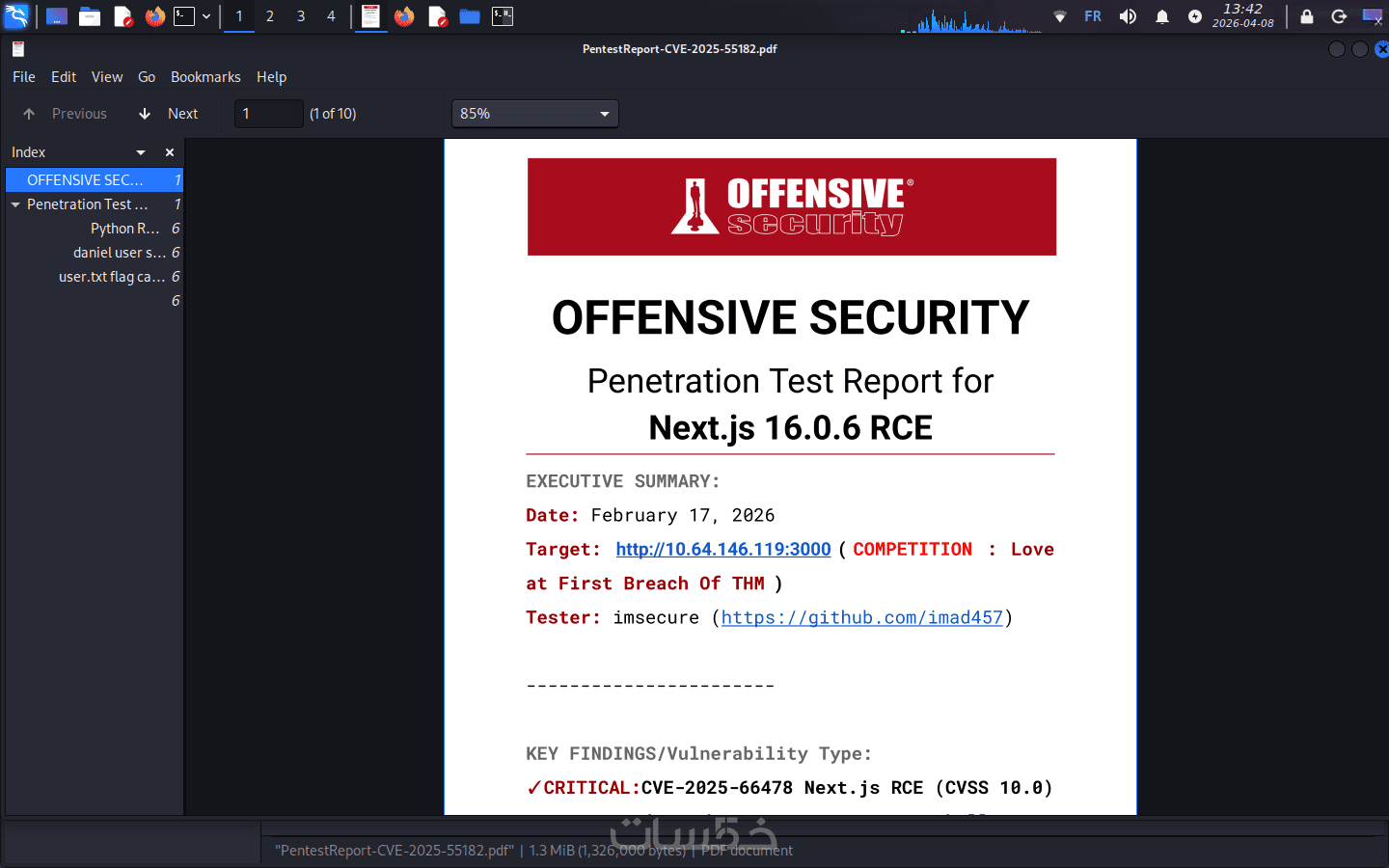The width and height of the screenshot is (1389, 868).
Task: Open the View menu
Action: pos(107,77)
